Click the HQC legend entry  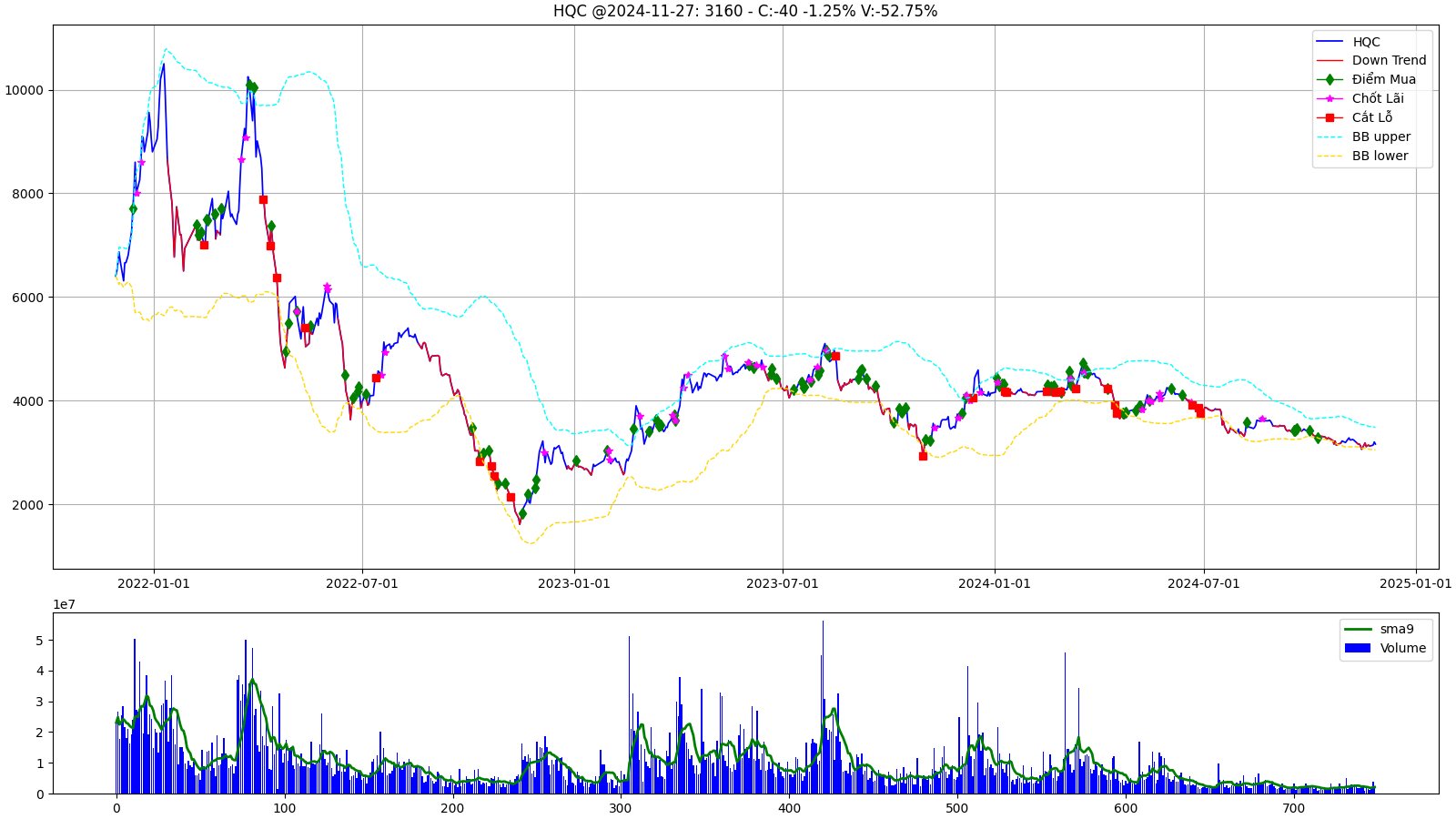click(x=1366, y=42)
